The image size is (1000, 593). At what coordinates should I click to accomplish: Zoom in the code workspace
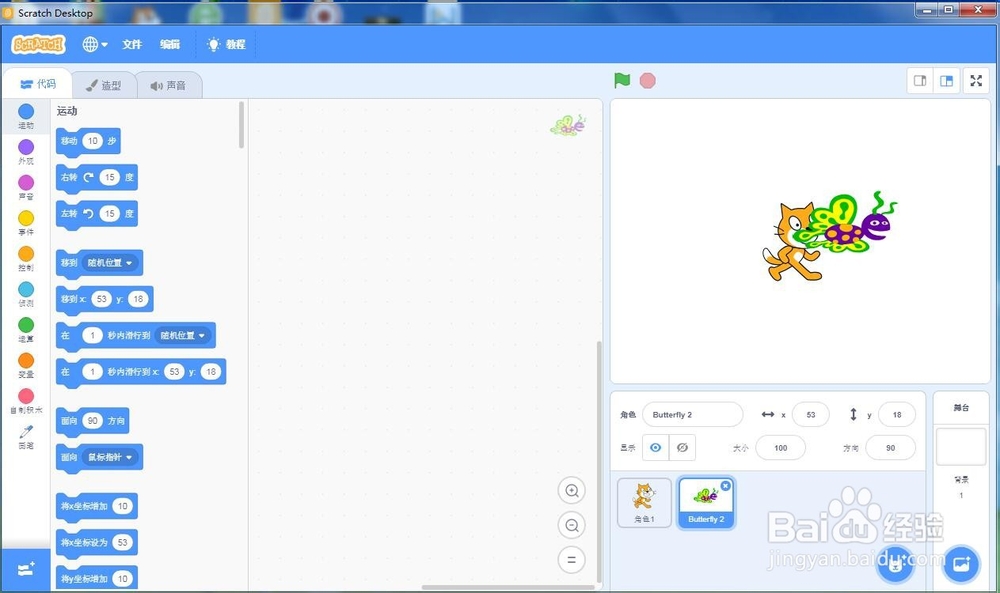(571, 490)
